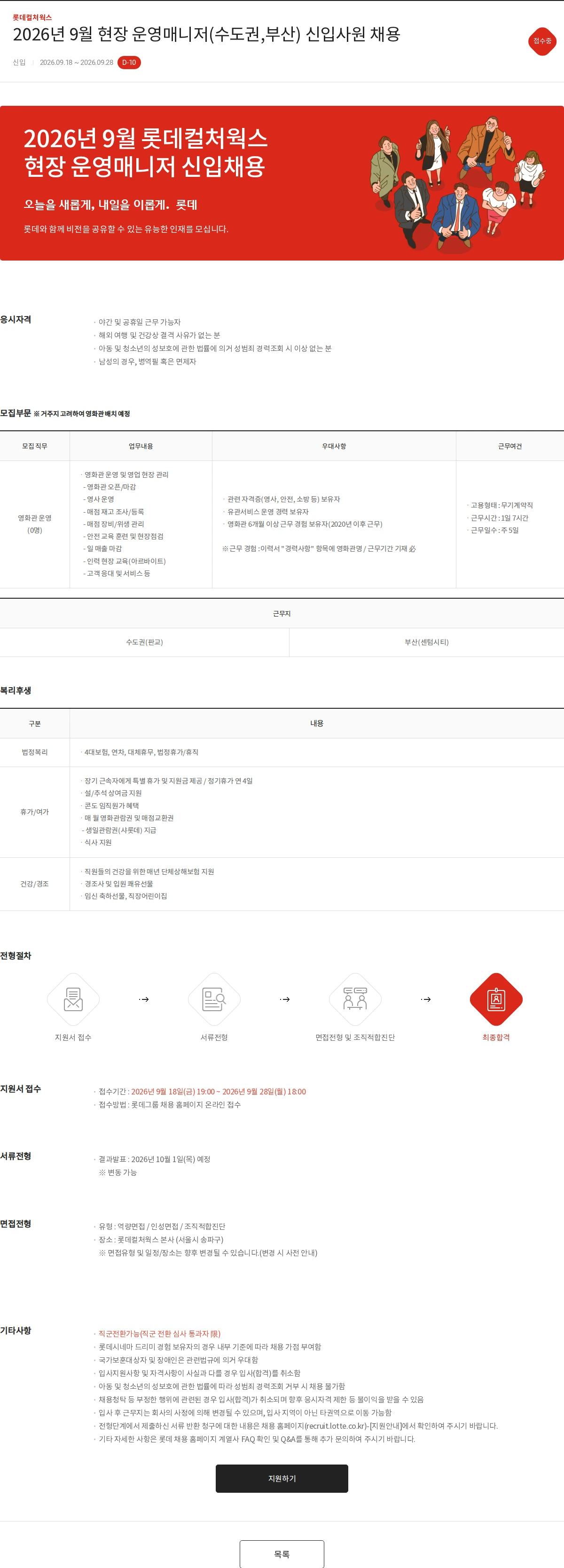Click the 수도권(판교) workplace cell
This screenshot has height=1568, width=564.
coord(144,642)
